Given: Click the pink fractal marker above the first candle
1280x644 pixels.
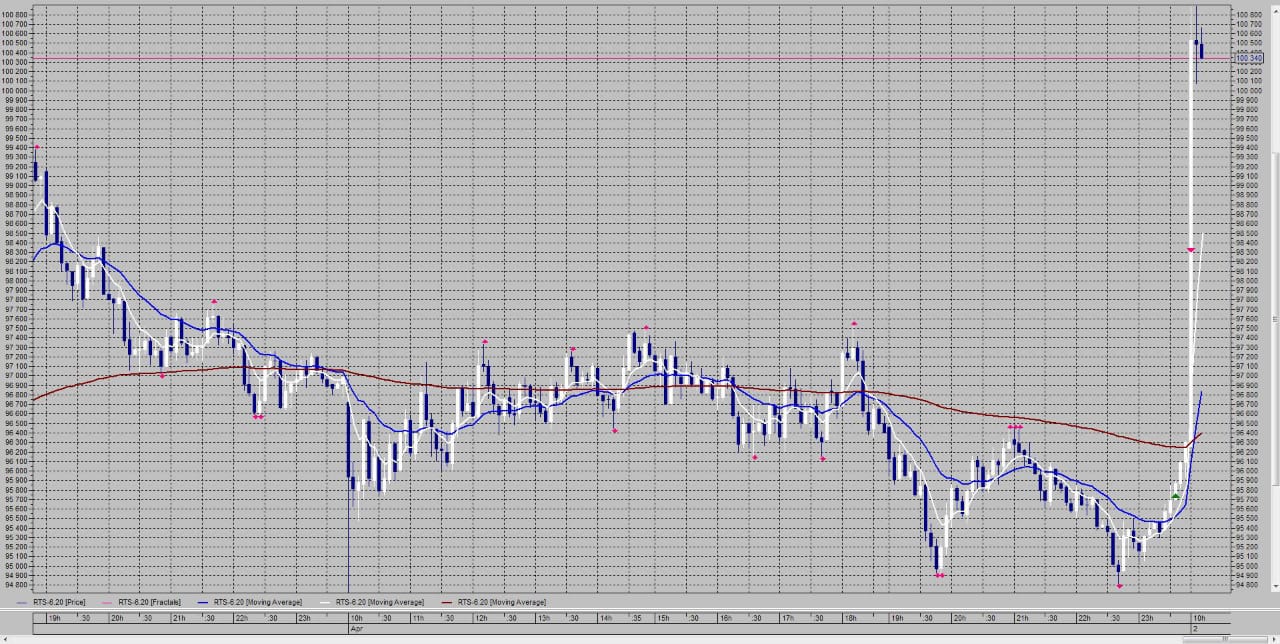Looking at the screenshot, I should point(37,148).
